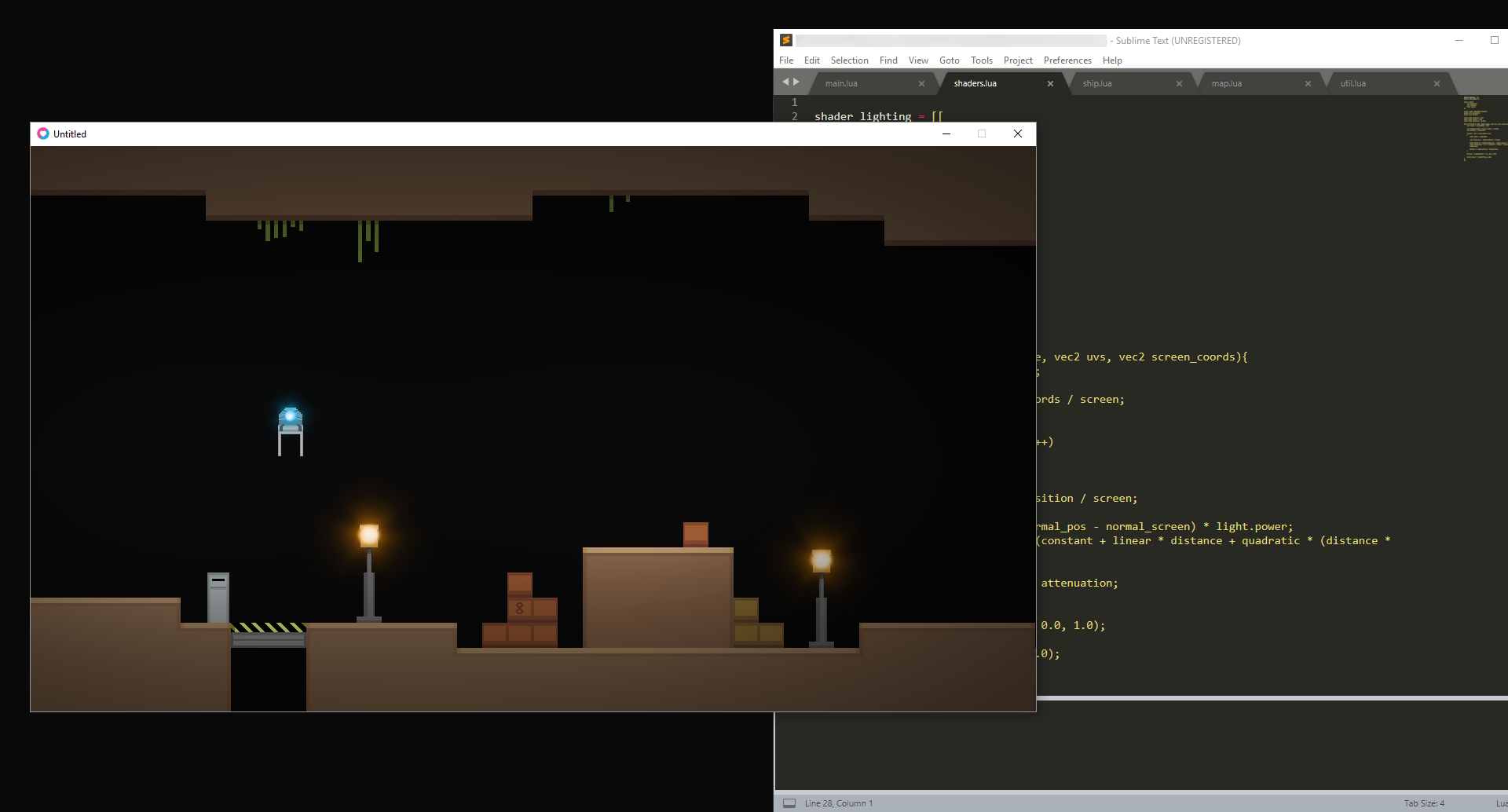Click the Line 28, Column 1 indicator
The width and height of the screenshot is (1508, 812).
pyautogui.click(x=838, y=803)
